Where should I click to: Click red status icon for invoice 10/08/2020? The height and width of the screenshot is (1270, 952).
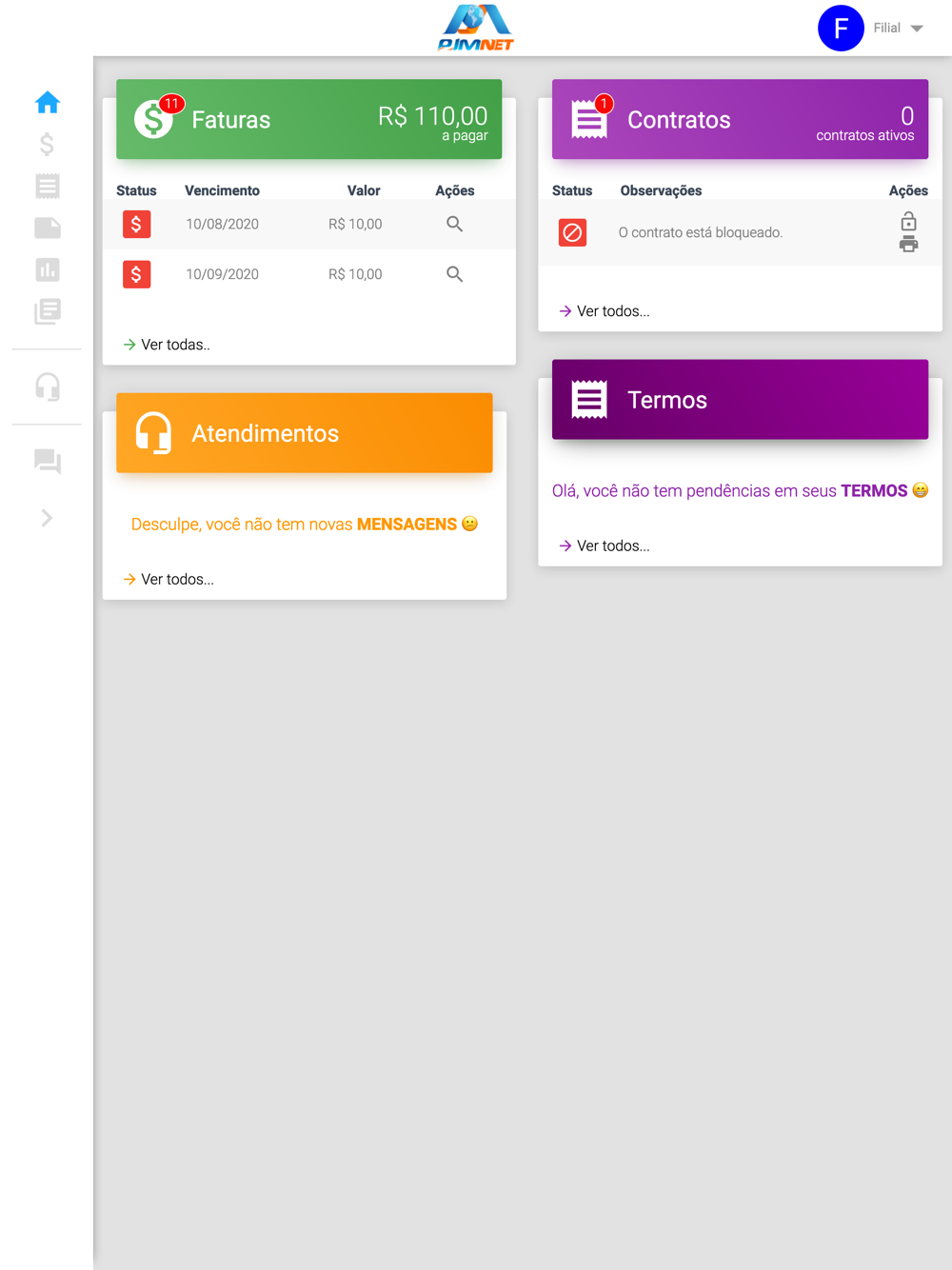click(136, 225)
